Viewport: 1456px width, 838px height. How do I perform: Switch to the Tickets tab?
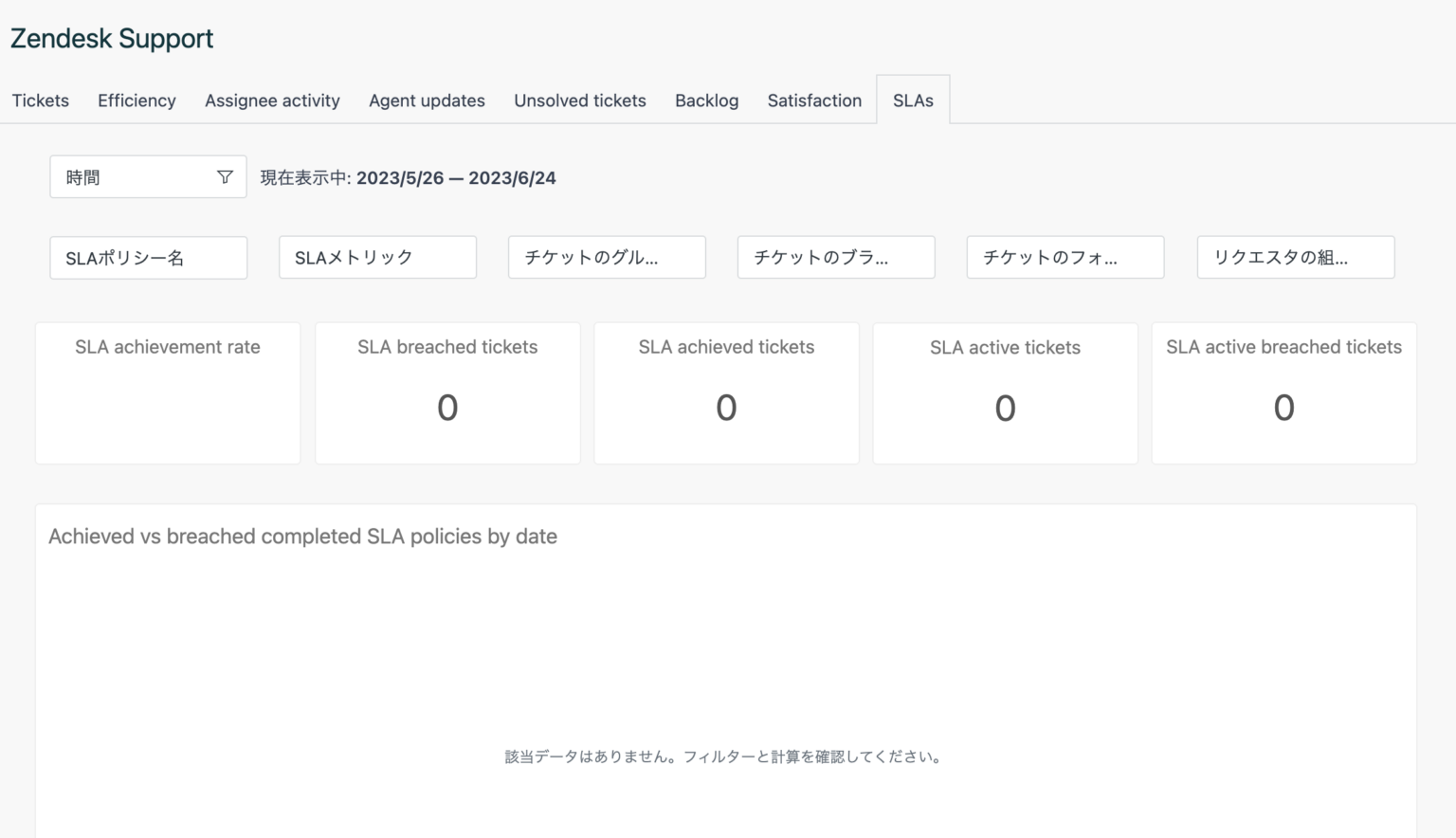point(40,100)
